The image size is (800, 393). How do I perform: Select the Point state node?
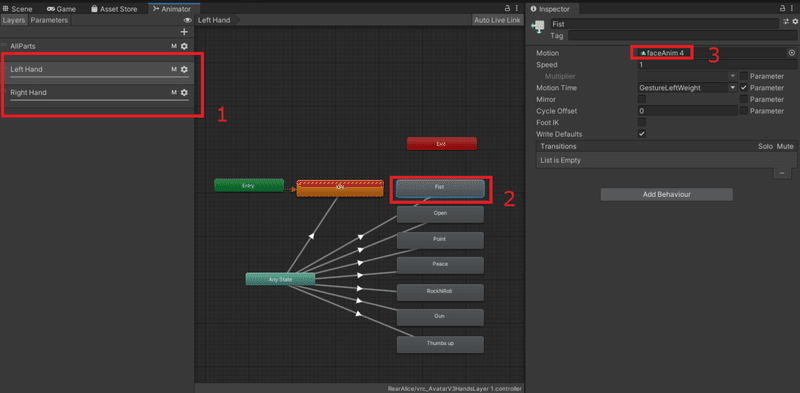440,240
